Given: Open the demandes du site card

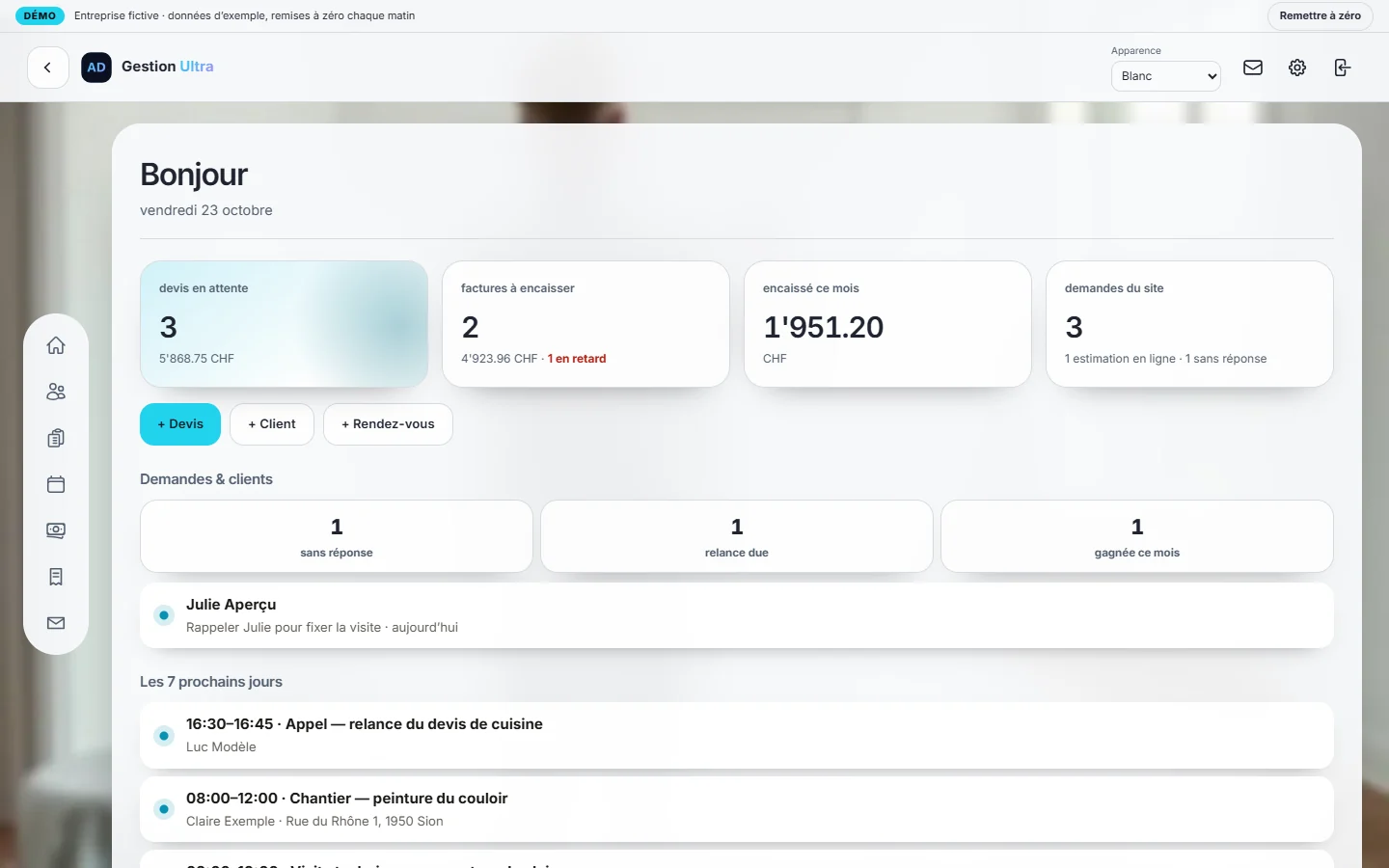Looking at the screenshot, I should pos(1189,324).
